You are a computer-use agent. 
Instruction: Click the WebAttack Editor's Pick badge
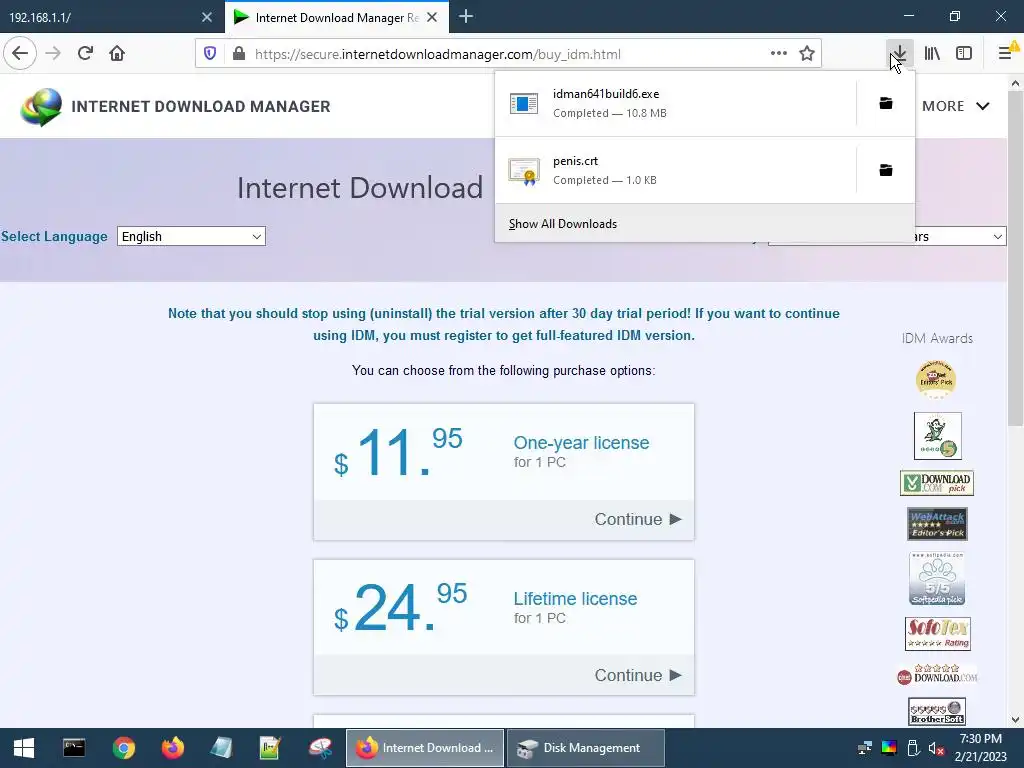(x=937, y=524)
